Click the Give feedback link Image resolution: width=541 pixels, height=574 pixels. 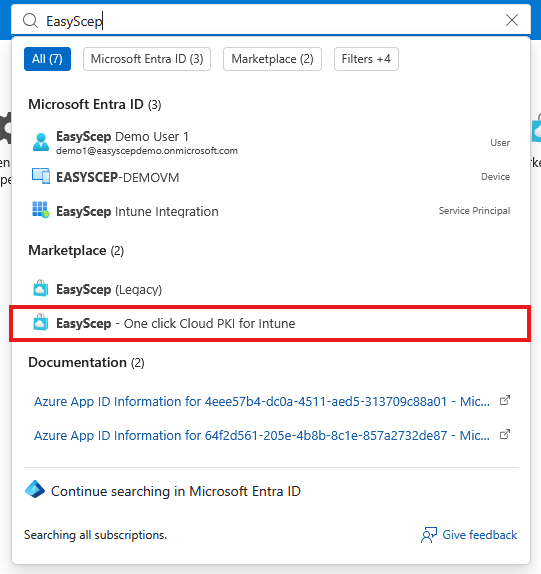pyautogui.click(x=480, y=535)
